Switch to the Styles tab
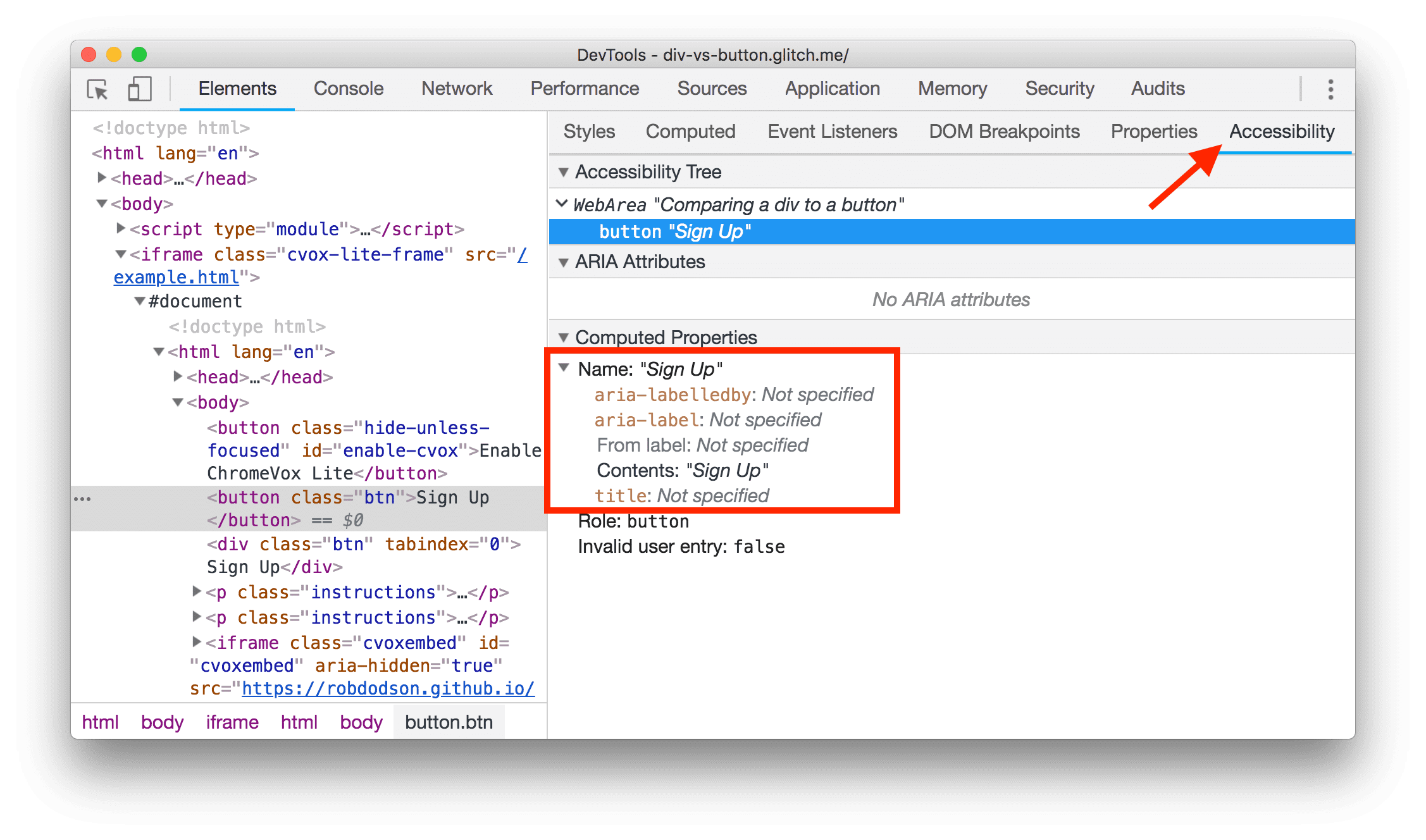 click(589, 131)
